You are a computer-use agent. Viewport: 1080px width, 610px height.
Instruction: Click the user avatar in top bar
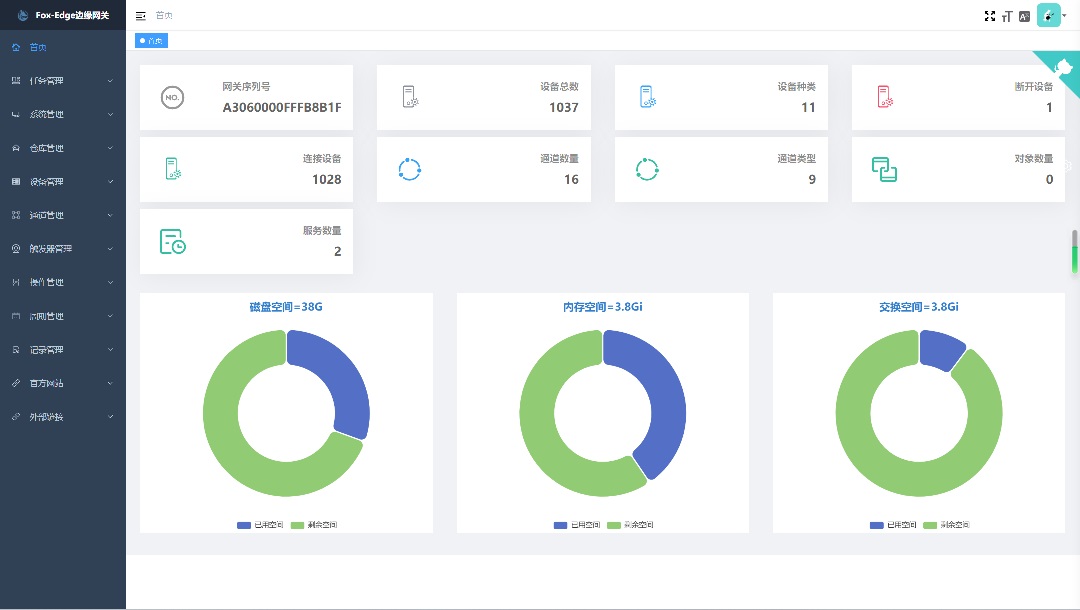click(1048, 15)
